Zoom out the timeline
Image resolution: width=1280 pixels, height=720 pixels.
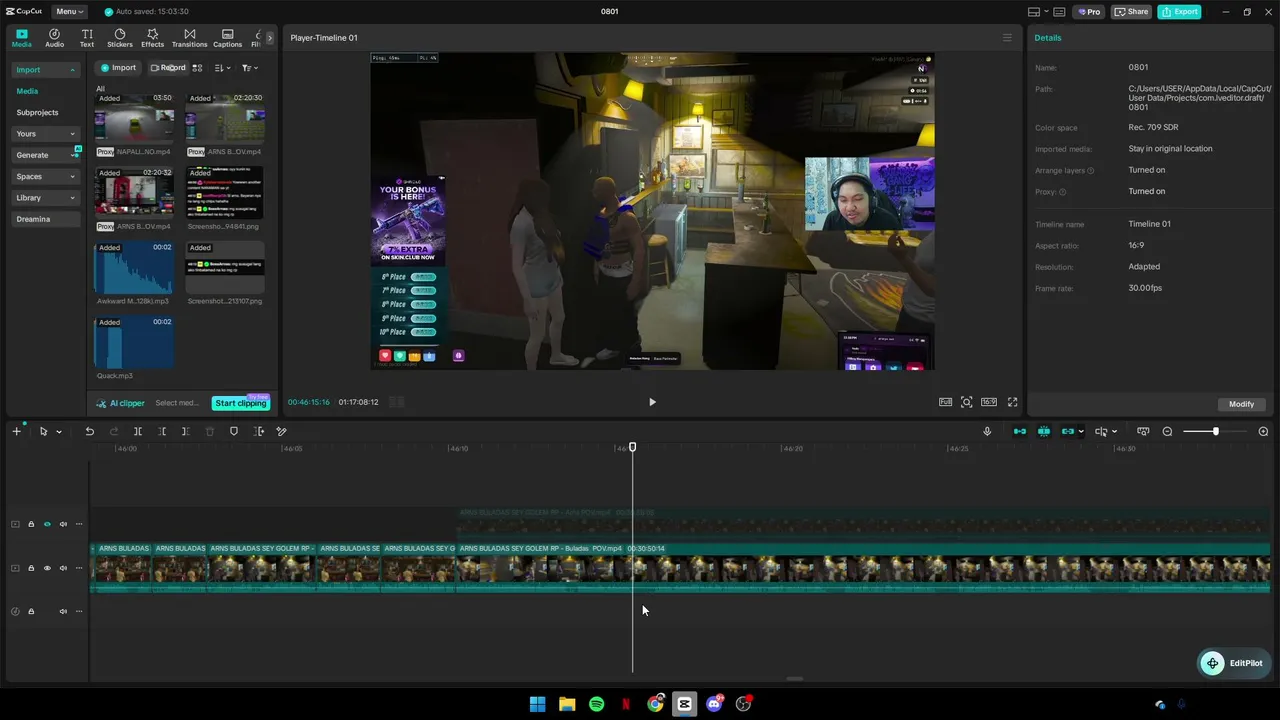click(x=1167, y=432)
